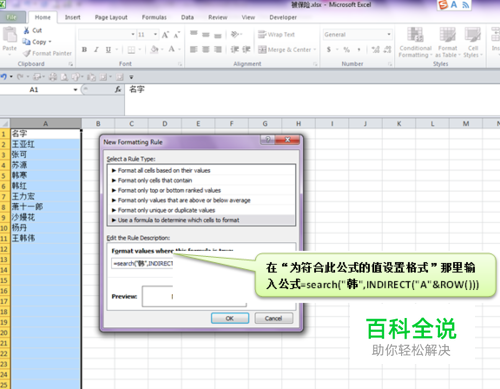The height and width of the screenshot is (389, 500).
Task: Click the Align Text Left icon
Action: [x=194, y=50]
